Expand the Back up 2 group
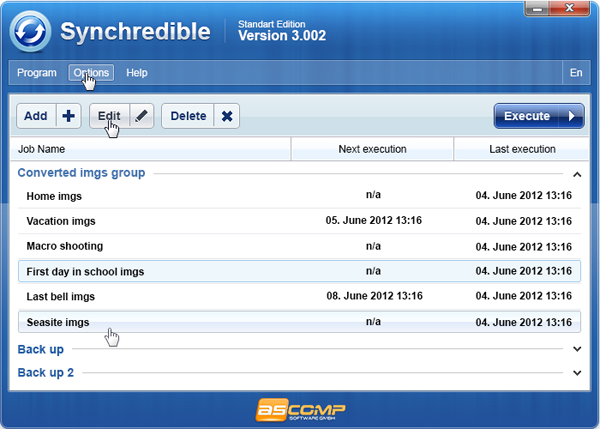The width and height of the screenshot is (600, 429). point(576,373)
